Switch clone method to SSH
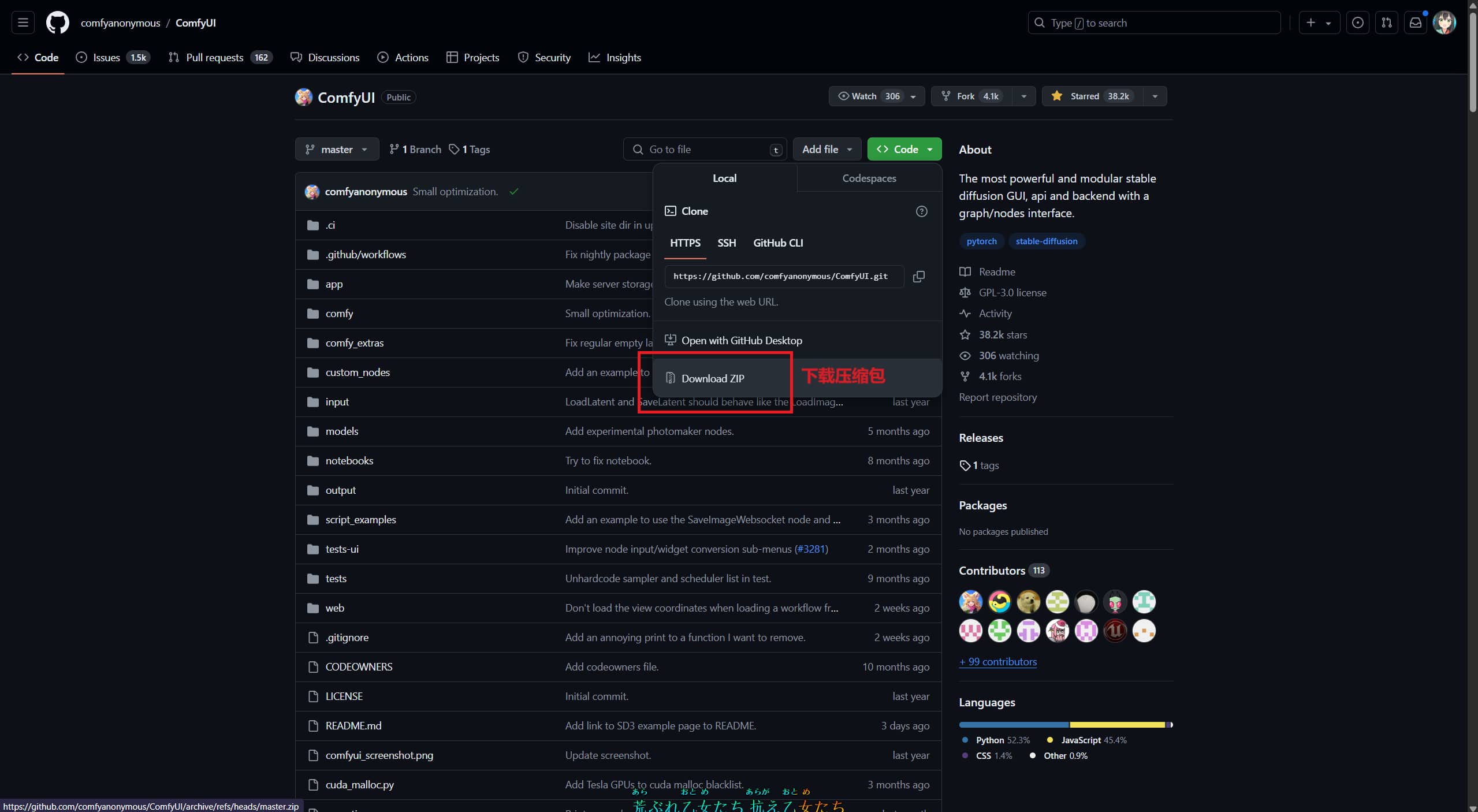This screenshot has width=1478, height=812. (x=726, y=243)
